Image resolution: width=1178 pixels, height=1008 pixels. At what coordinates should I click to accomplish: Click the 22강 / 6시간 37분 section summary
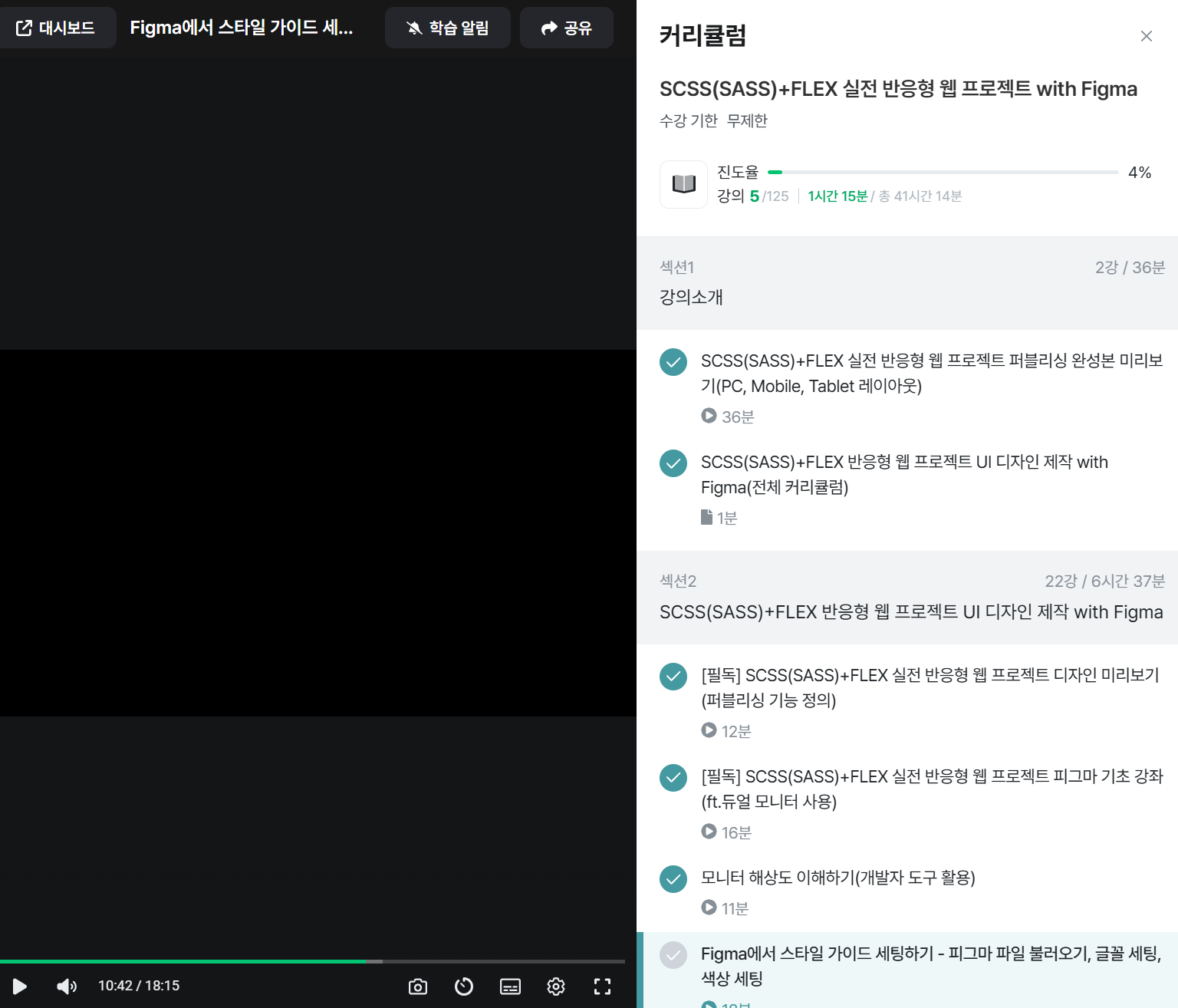coord(1105,581)
